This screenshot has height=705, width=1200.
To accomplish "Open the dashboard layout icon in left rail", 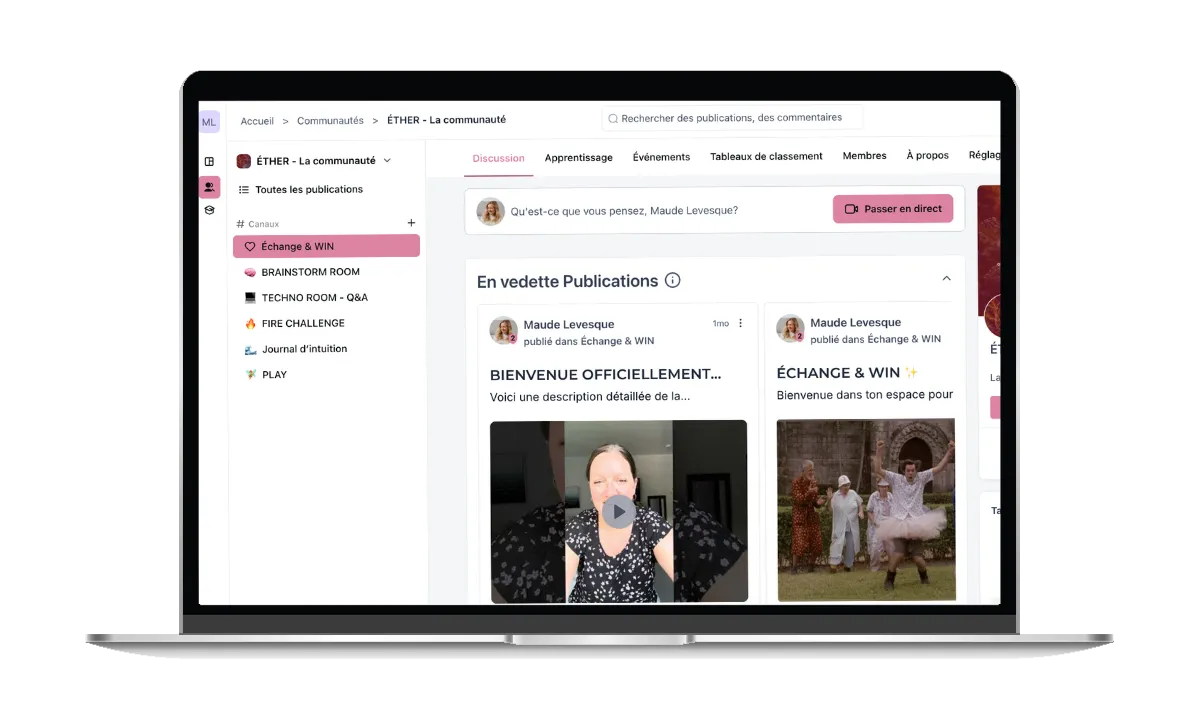I will click(209, 161).
